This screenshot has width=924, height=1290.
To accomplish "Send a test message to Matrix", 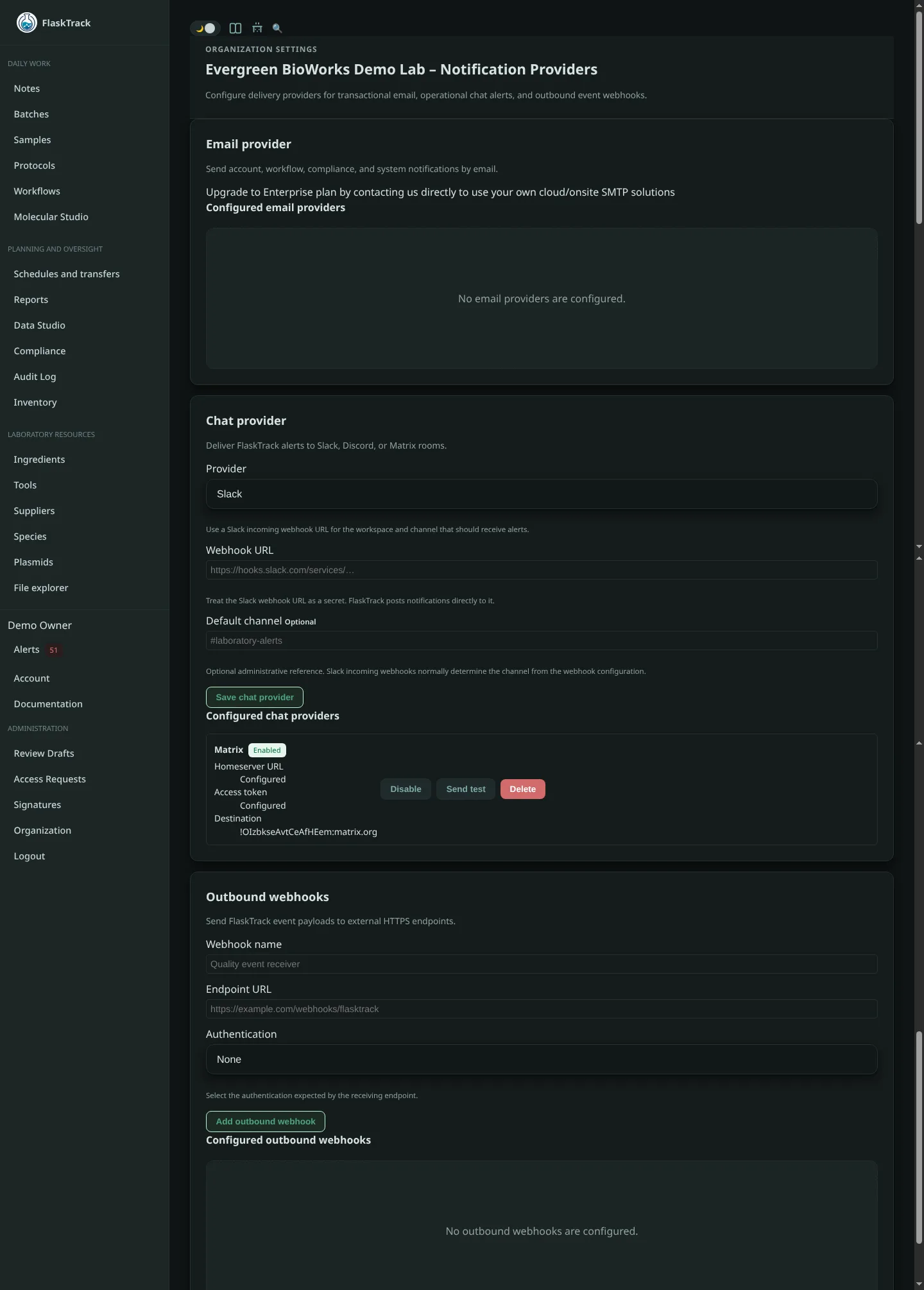I will coord(466,789).
